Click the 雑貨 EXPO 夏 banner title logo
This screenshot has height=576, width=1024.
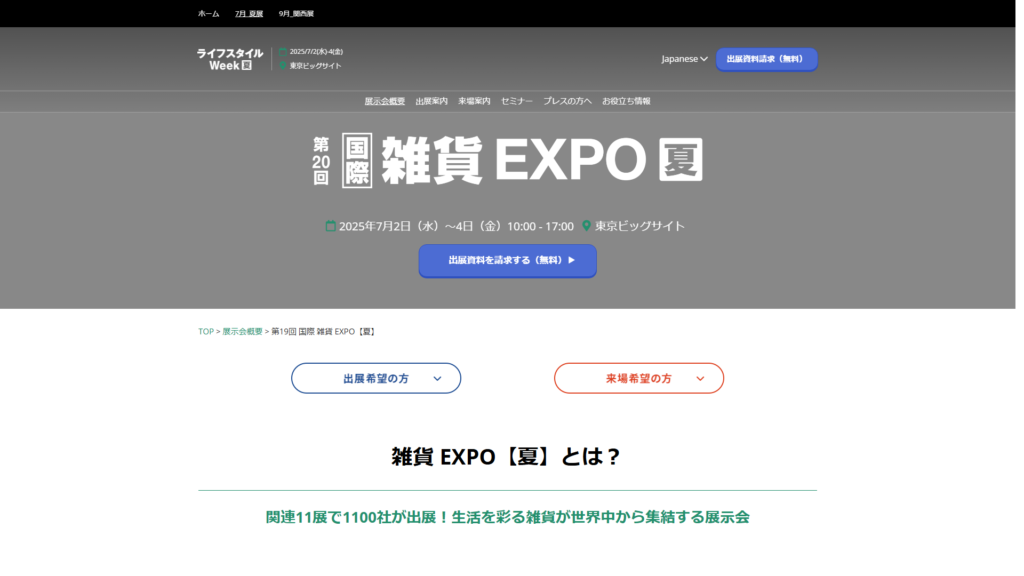pyautogui.click(x=507, y=161)
